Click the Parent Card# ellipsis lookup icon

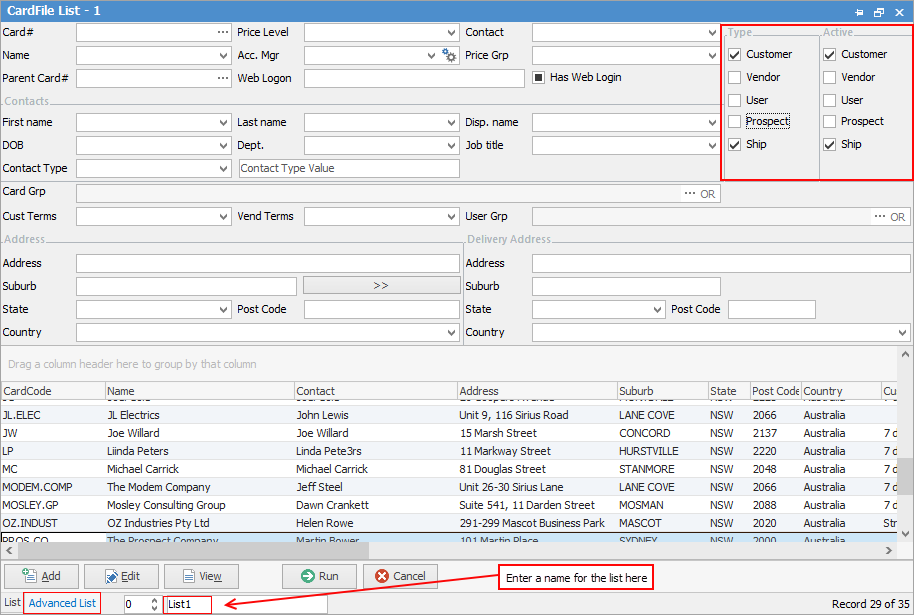(x=223, y=78)
